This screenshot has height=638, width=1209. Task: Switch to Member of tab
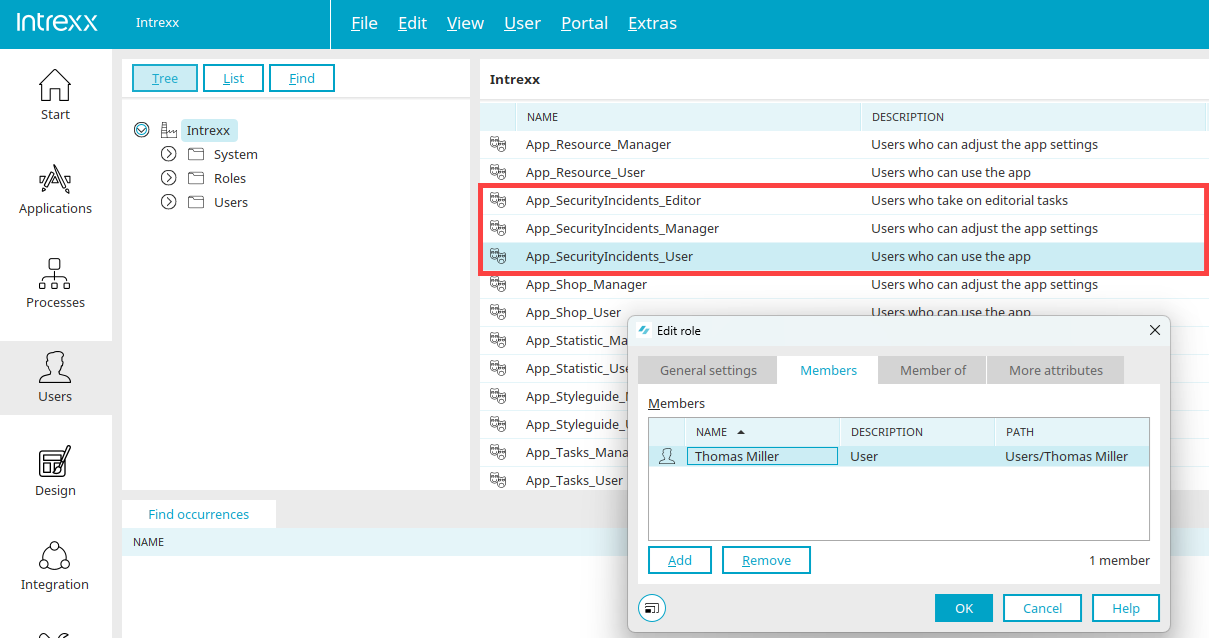(x=933, y=370)
